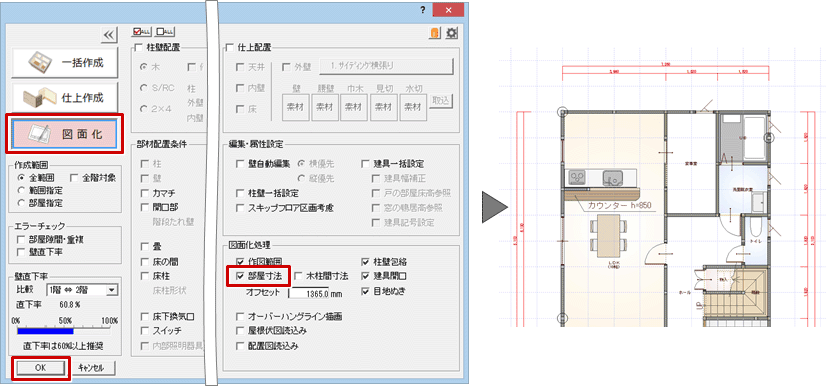Enable 全階対象 checkbox
Screen dimensions: 826x386
(x=93, y=178)
